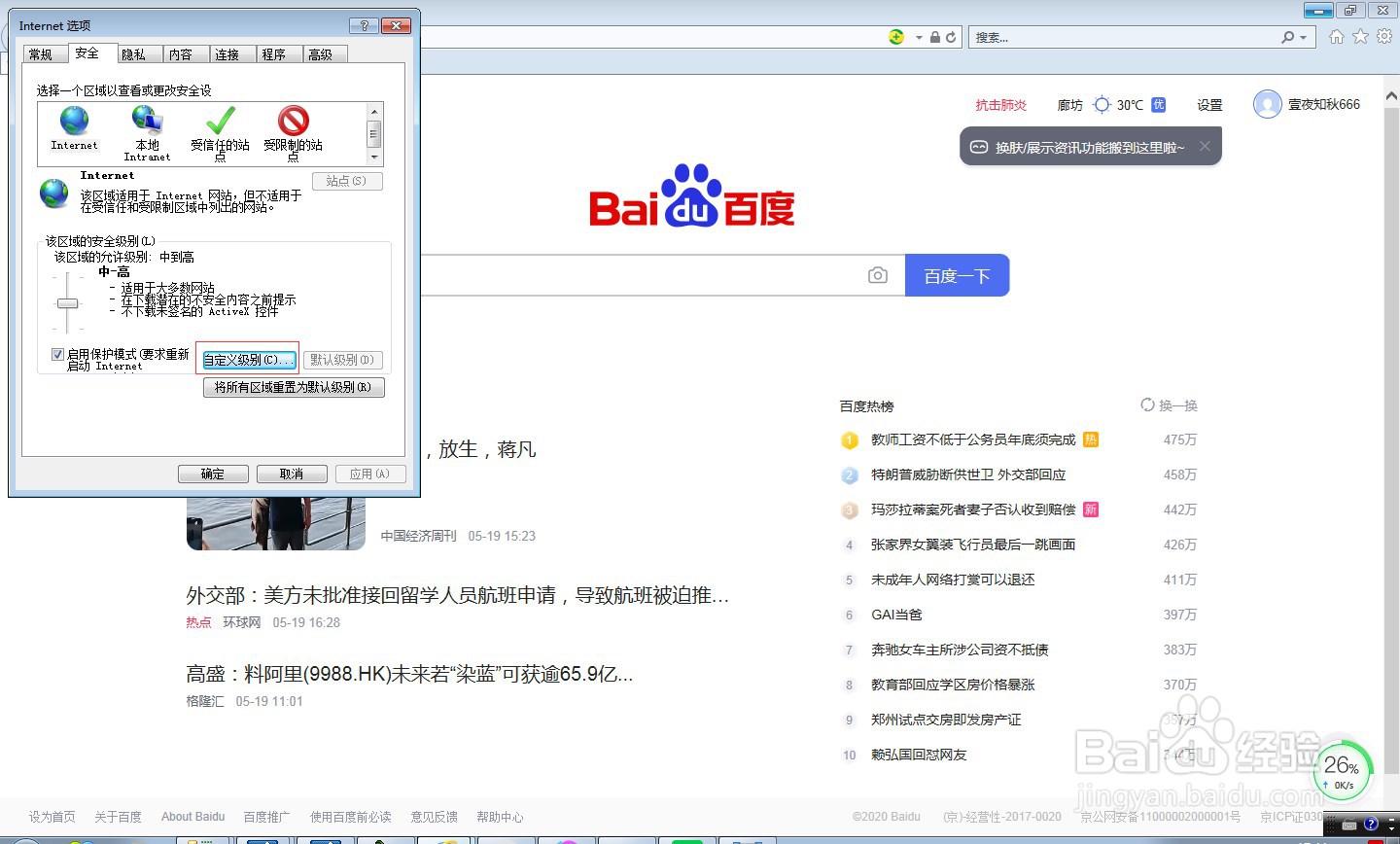Click the 默认级别(D) button
The width and height of the screenshot is (1400, 844).
tap(343, 360)
